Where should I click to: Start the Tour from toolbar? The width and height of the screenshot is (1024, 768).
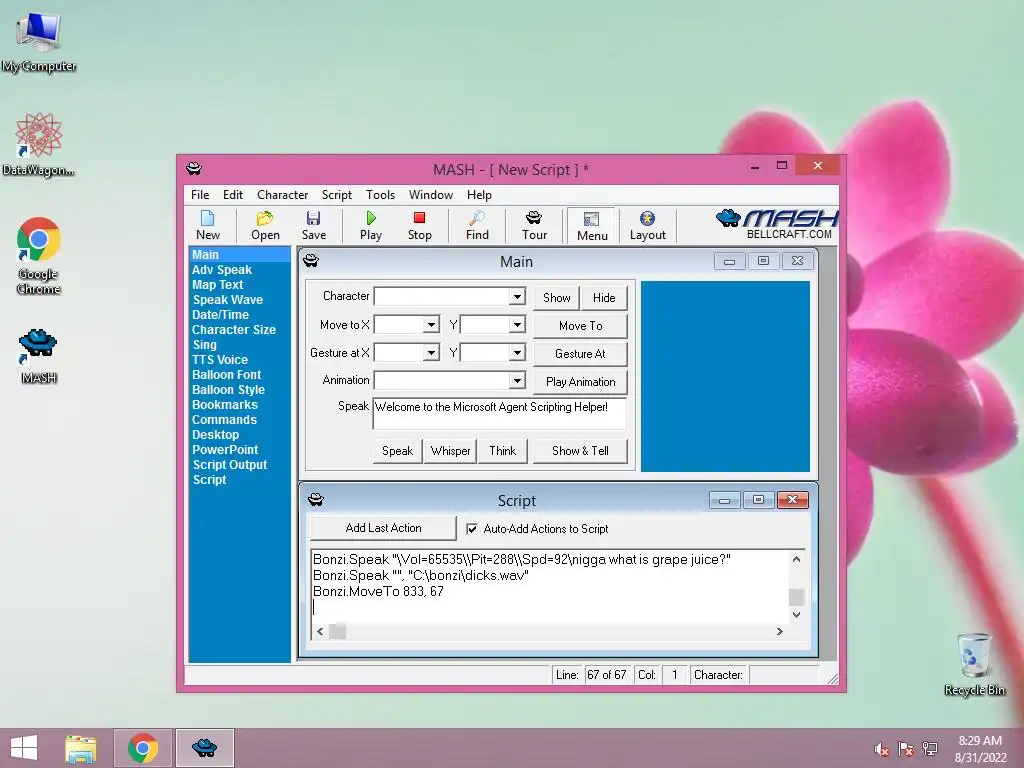click(534, 225)
